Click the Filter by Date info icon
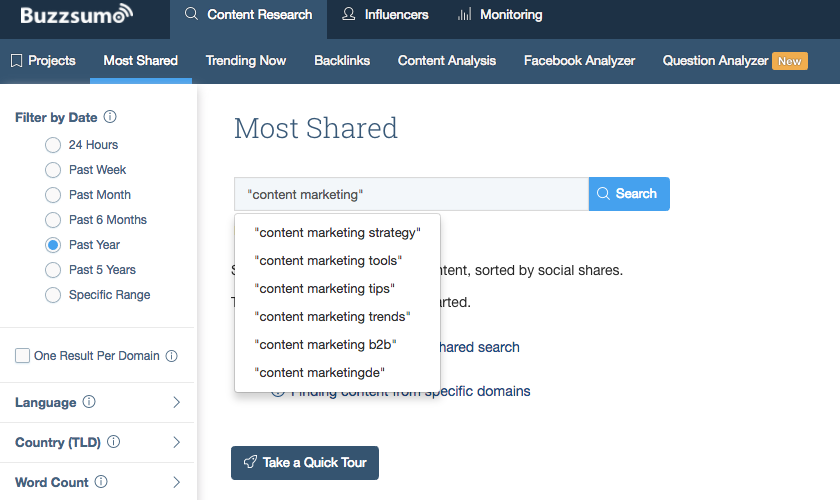Image resolution: width=840 pixels, height=500 pixels. pos(110,117)
